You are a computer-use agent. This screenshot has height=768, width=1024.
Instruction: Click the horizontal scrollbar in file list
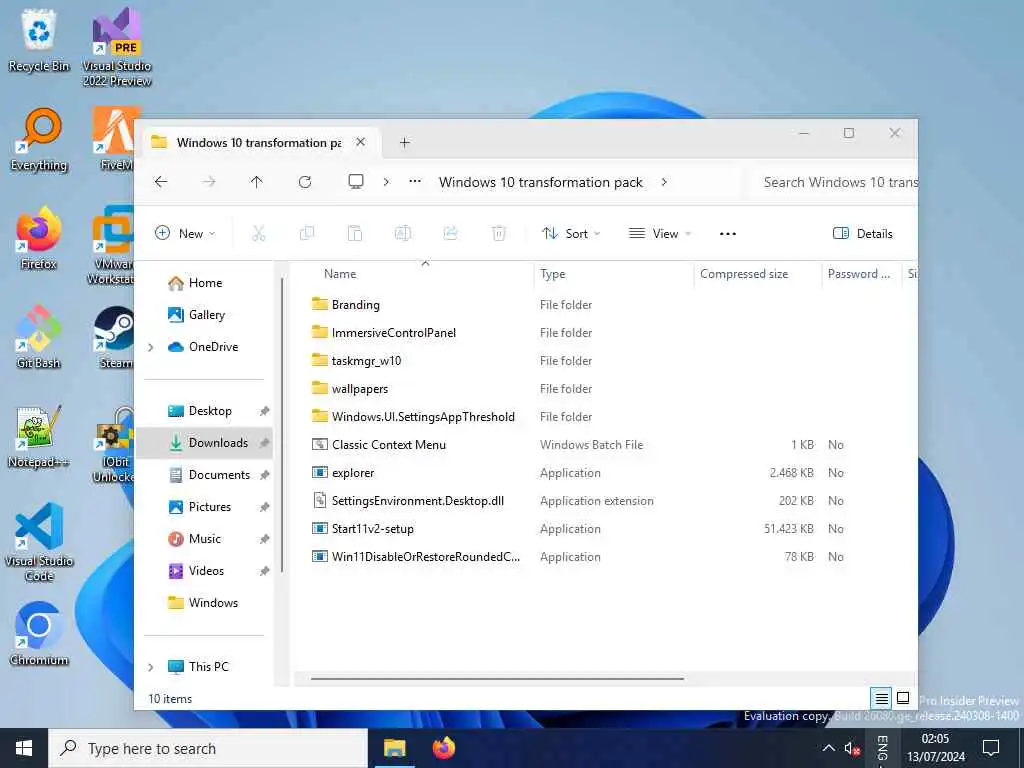[498, 679]
